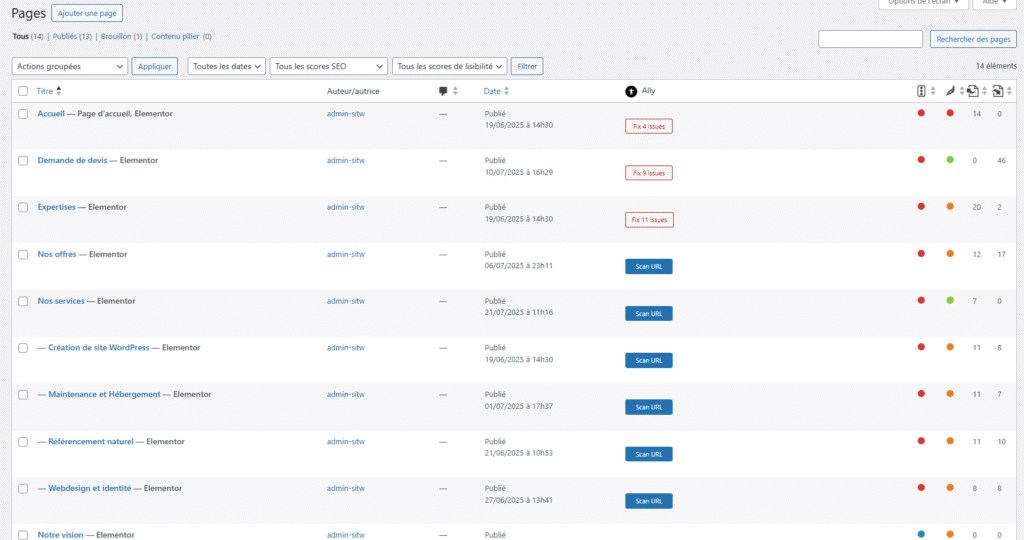Sort by readability feather icon column
The width and height of the screenshot is (1024, 540).
coord(950,91)
